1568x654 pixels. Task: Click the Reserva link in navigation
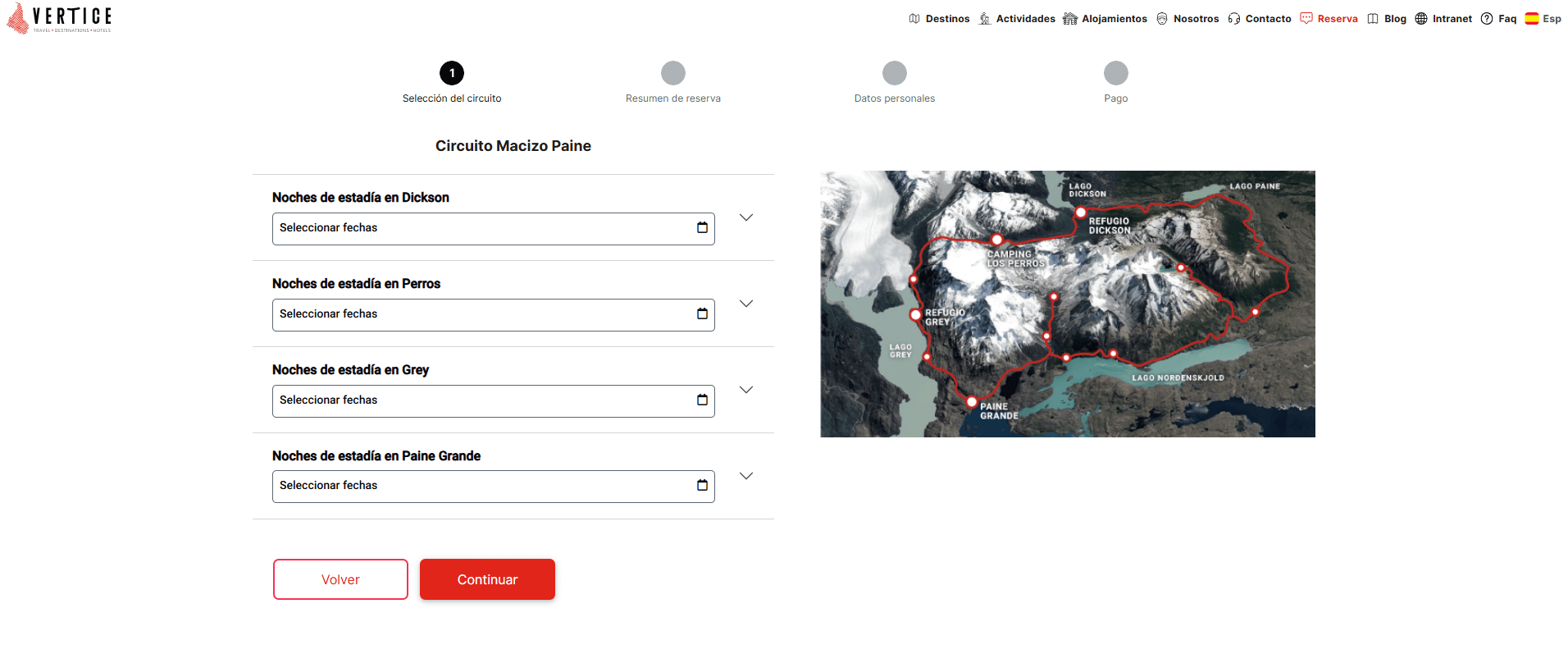pyautogui.click(x=1329, y=19)
